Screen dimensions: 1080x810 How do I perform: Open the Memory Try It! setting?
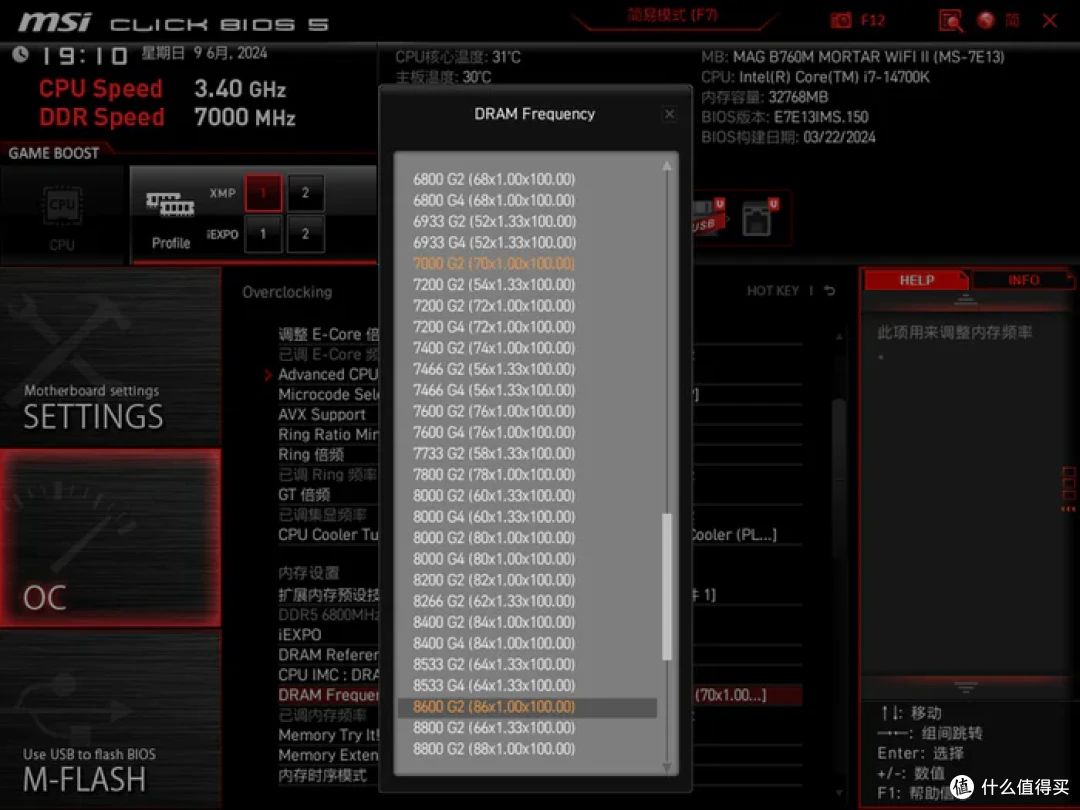[x=328, y=735]
